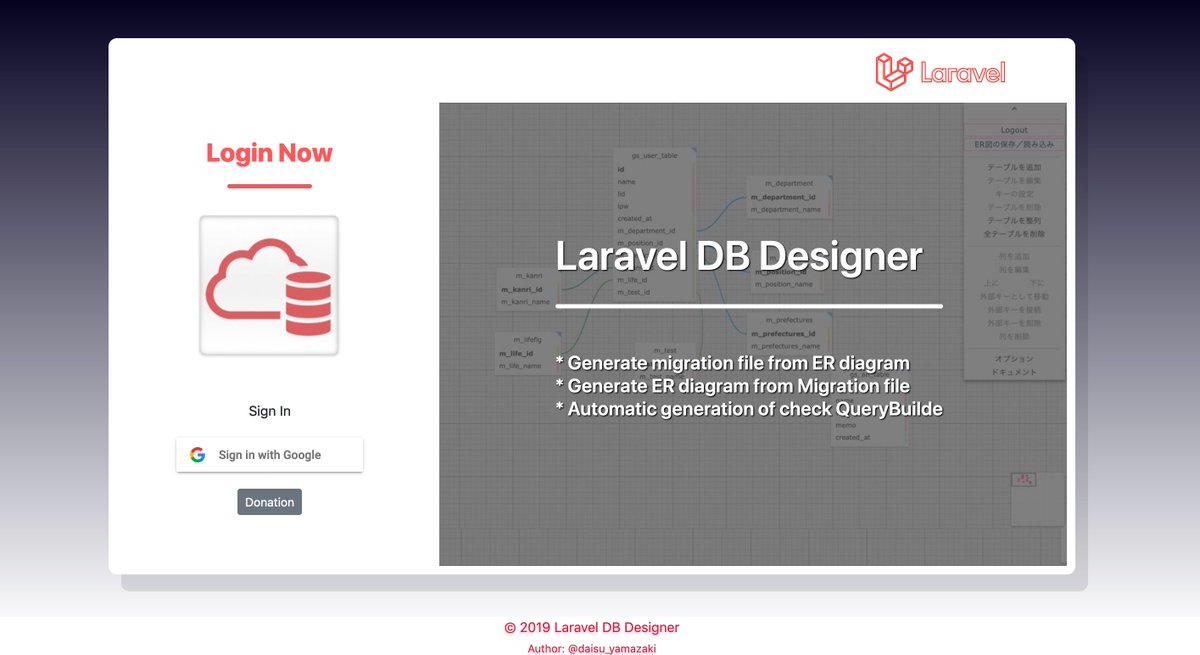The height and width of the screenshot is (655, 1200).
Task: Click "Generate migration file from ER diagram" line
Action: tap(732, 362)
